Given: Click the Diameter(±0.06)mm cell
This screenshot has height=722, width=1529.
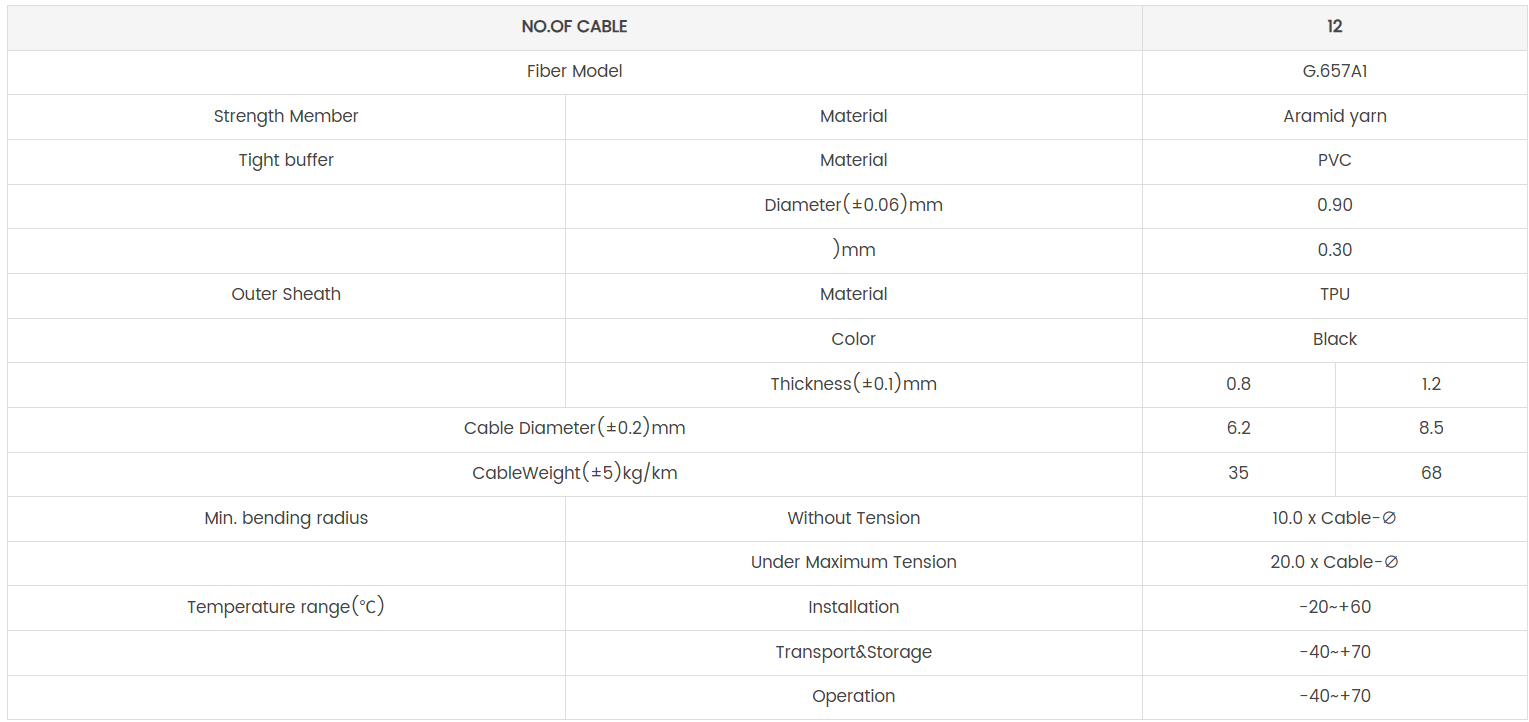Looking at the screenshot, I should click(853, 205).
